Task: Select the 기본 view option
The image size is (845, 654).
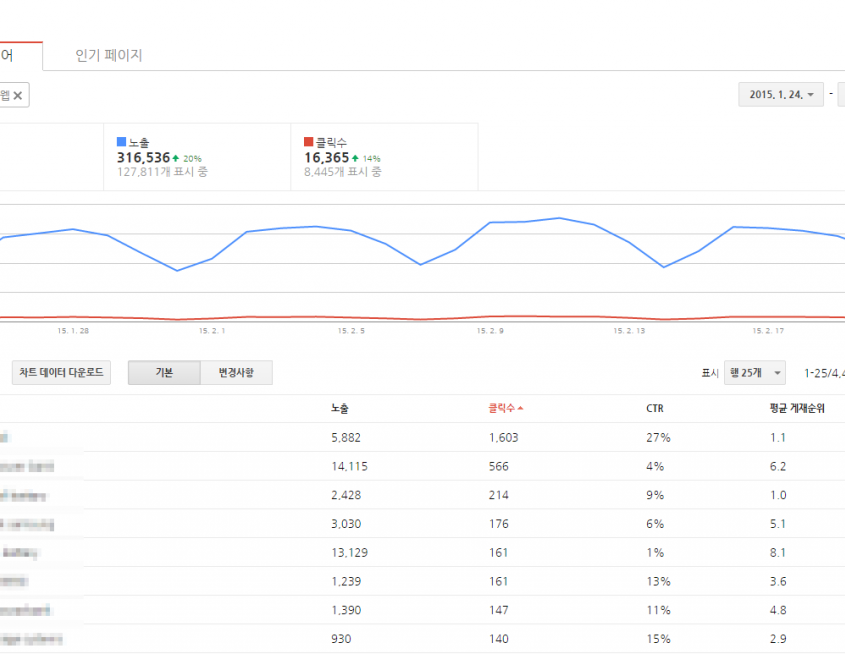Action: pos(163,372)
